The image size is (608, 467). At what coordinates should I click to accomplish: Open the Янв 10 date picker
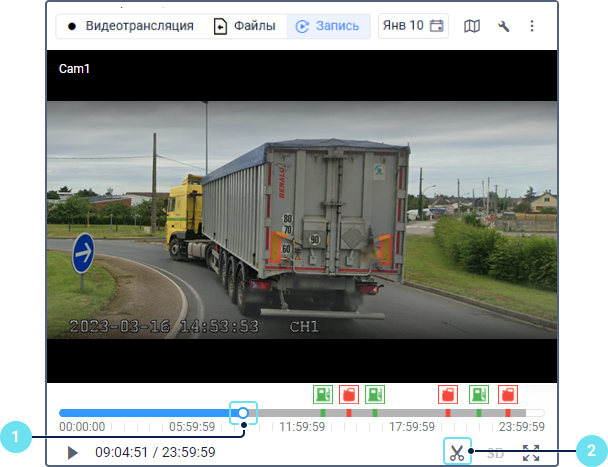pyautogui.click(x=413, y=26)
